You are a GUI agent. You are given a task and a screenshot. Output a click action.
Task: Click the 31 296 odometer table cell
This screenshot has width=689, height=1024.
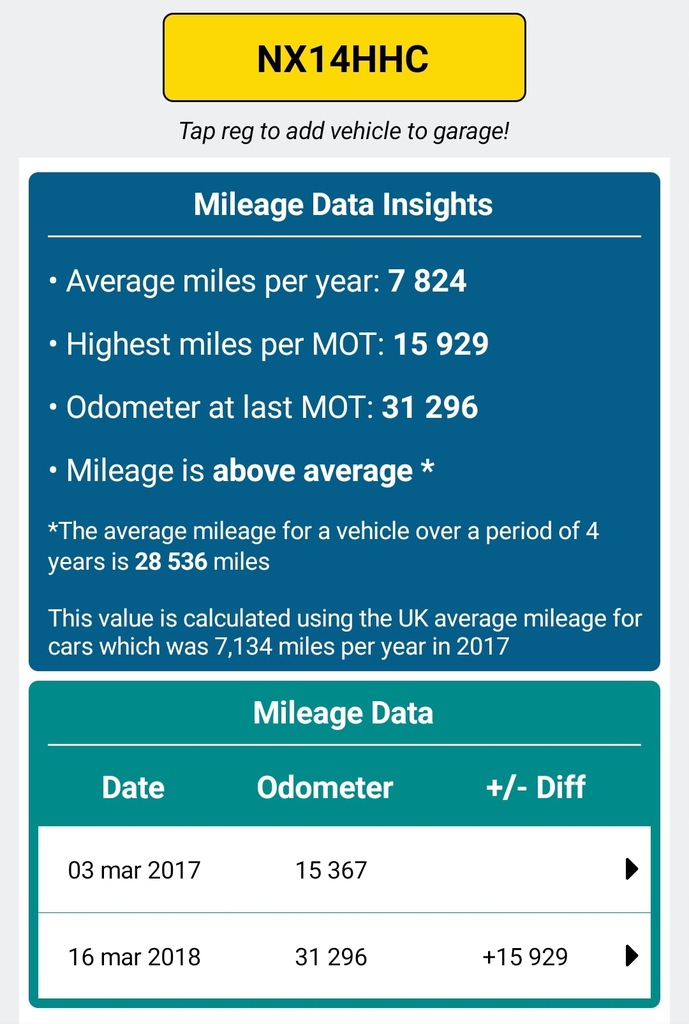click(331, 957)
